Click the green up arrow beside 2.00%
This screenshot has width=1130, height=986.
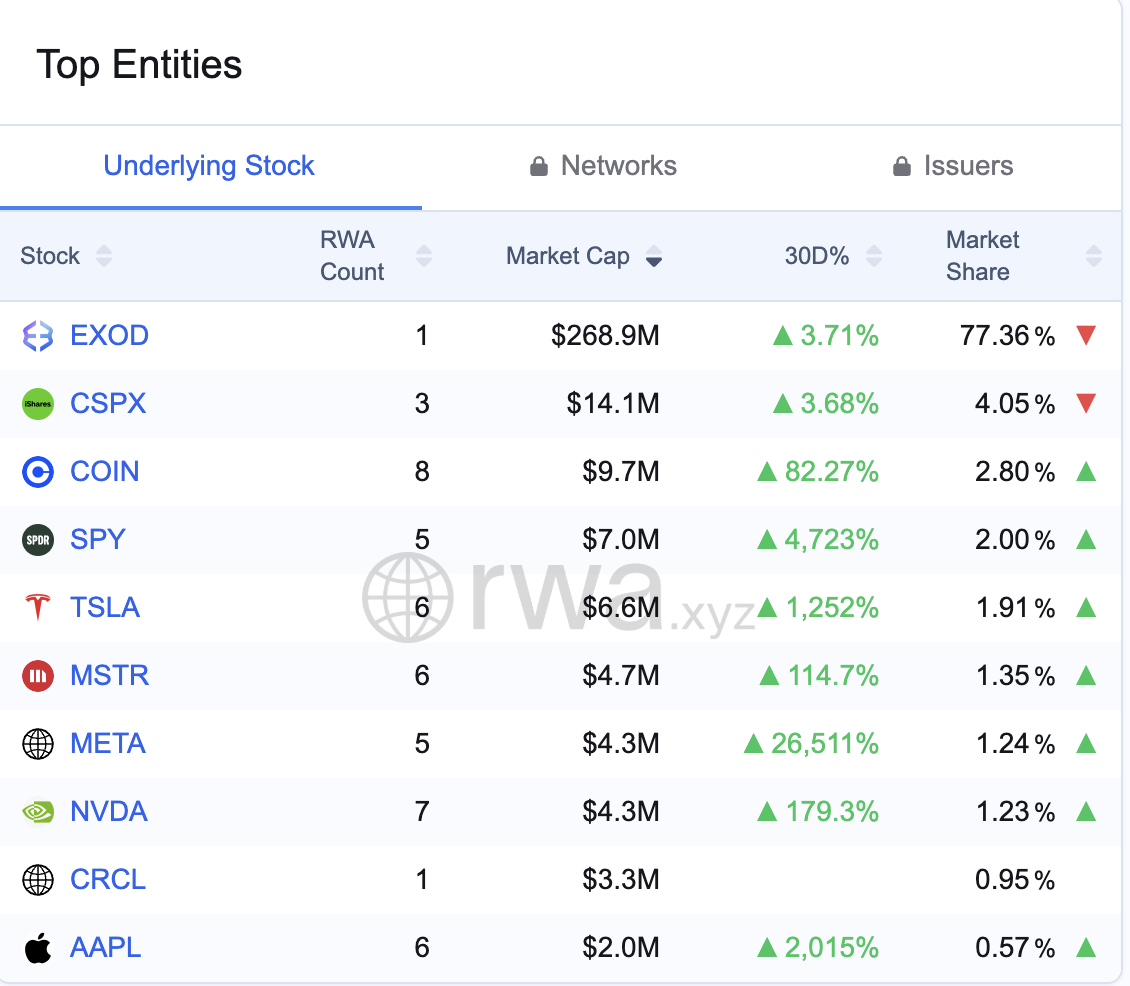(1086, 539)
